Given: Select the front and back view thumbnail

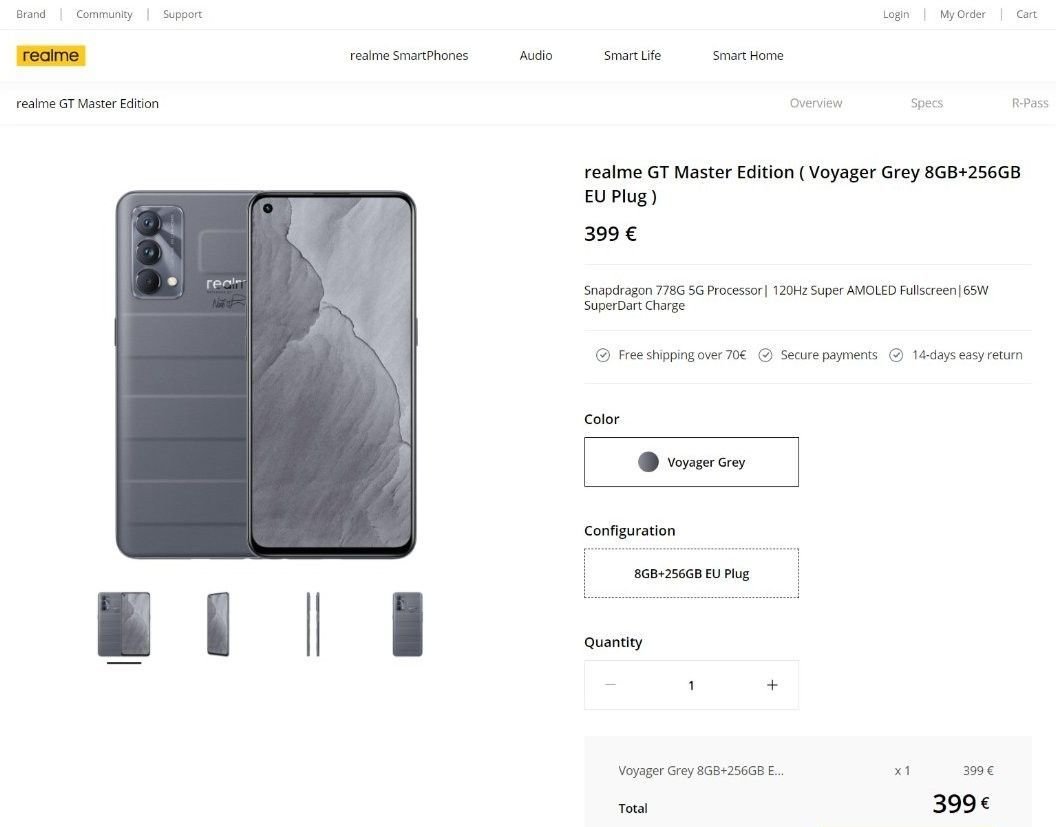Looking at the screenshot, I should [x=124, y=624].
